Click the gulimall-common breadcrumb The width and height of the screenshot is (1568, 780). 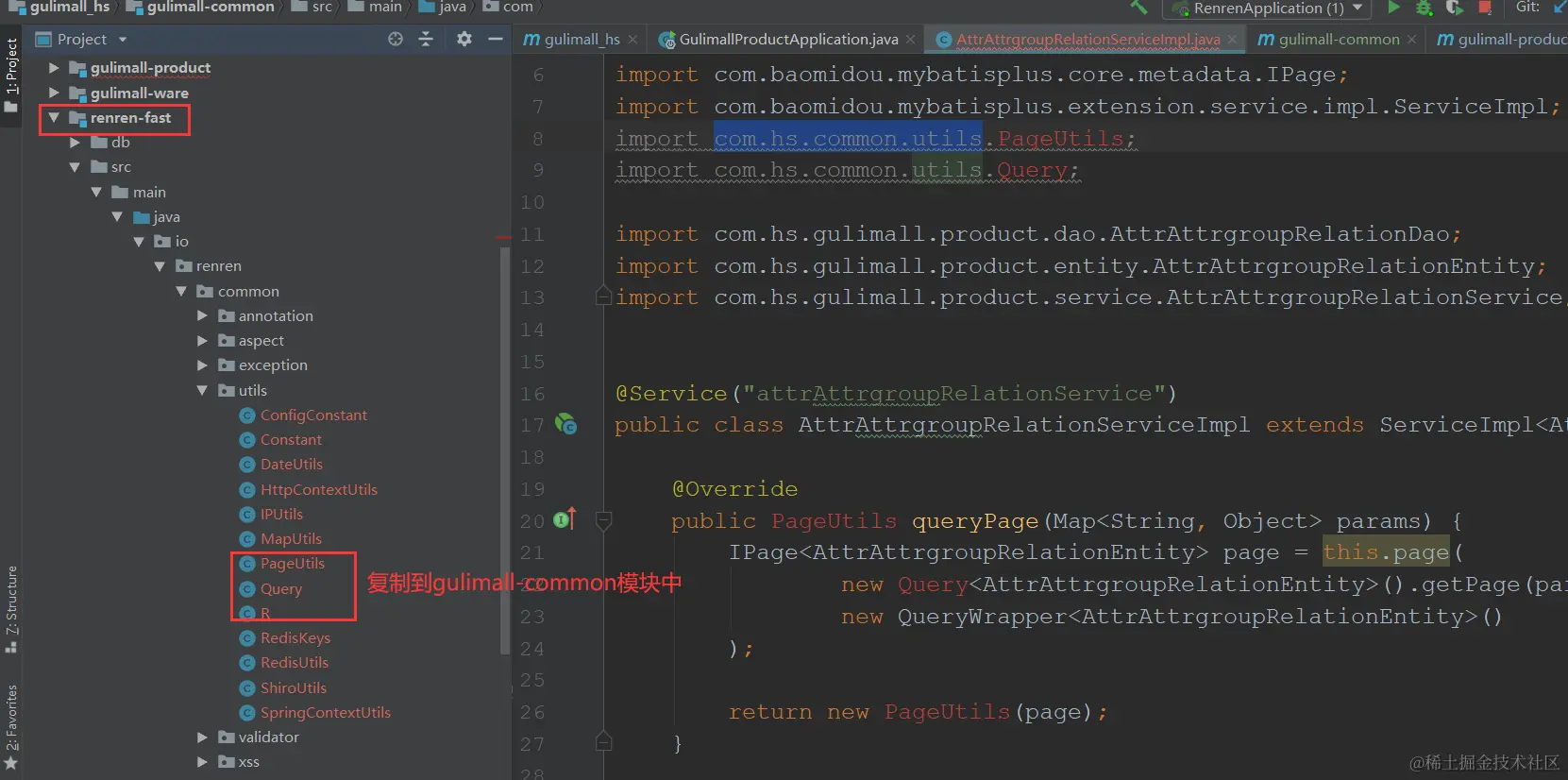[200, 8]
